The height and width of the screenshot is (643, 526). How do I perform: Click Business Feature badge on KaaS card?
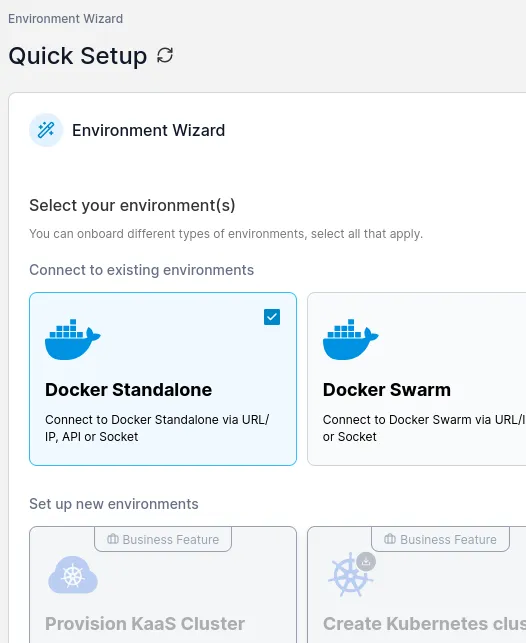163,539
